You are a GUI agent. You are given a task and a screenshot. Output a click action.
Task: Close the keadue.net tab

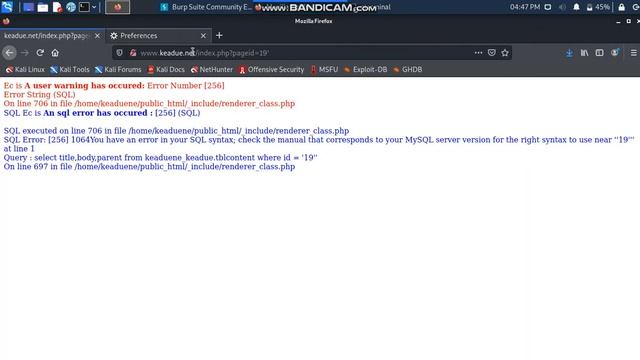click(x=97, y=36)
